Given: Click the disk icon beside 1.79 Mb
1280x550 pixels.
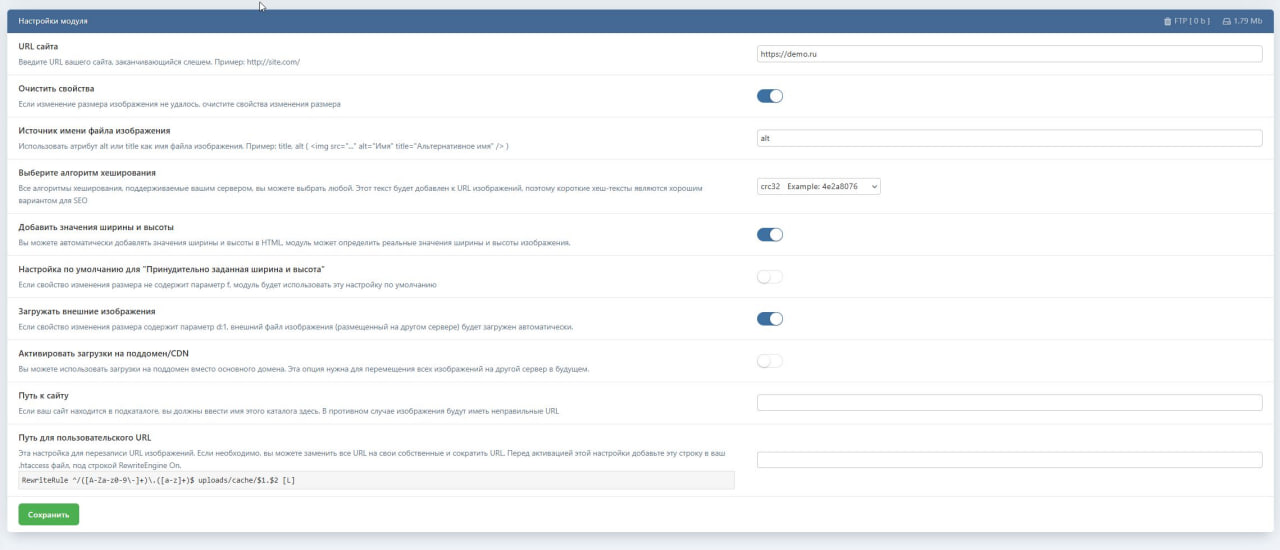Looking at the screenshot, I should (x=1226, y=21).
